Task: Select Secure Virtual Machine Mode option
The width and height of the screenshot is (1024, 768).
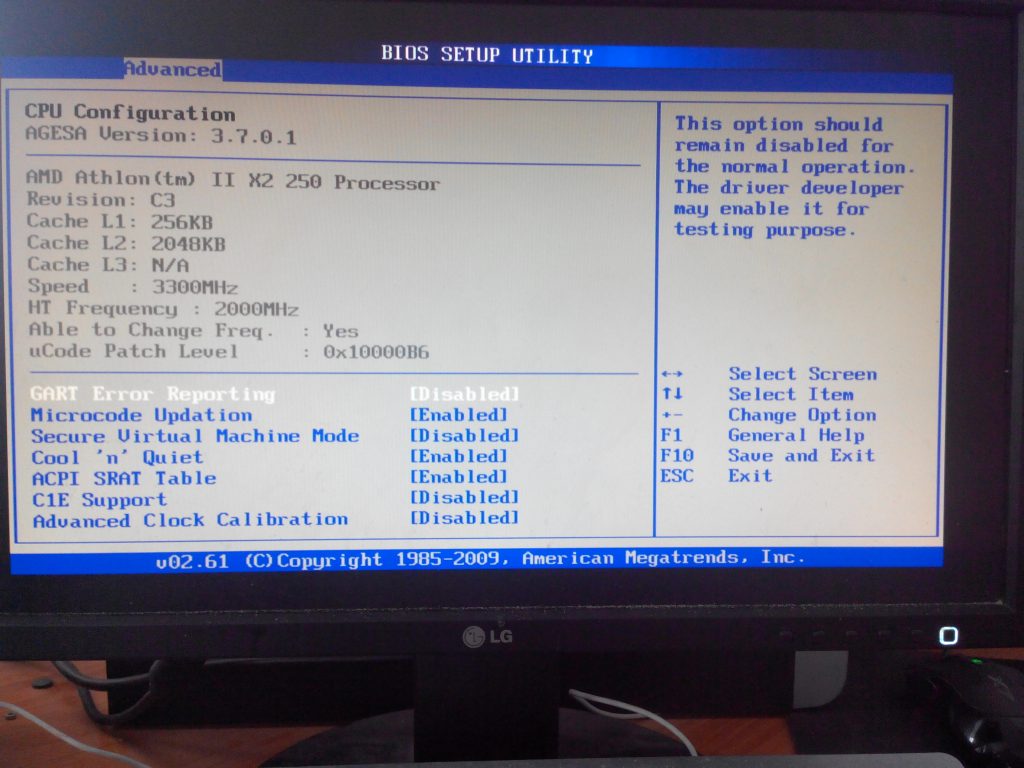Action: [195, 436]
